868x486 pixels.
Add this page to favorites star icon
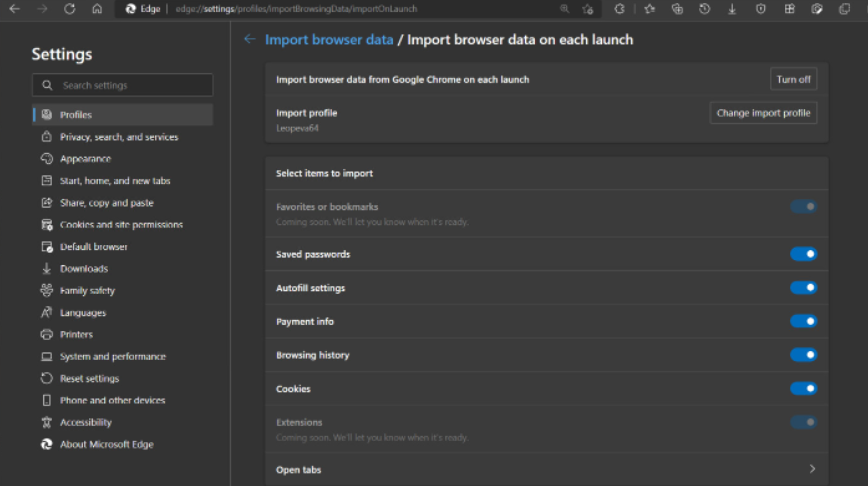pyautogui.click(x=587, y=9)
